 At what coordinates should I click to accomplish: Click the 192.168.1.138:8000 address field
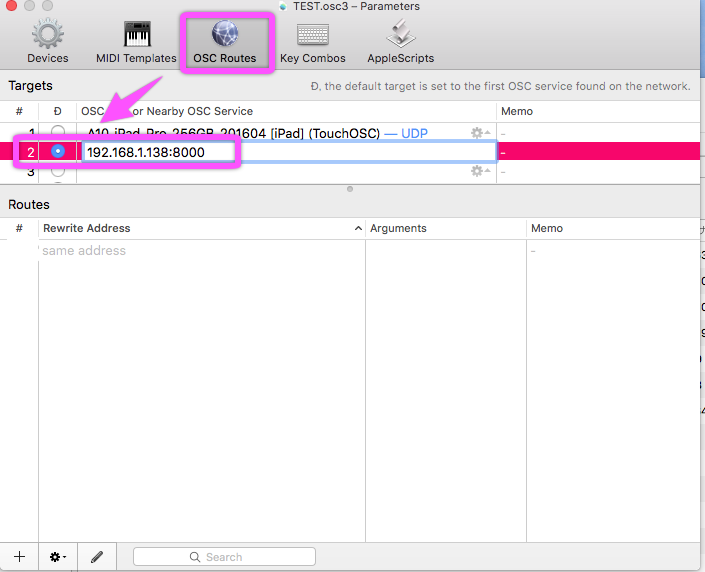[x=160, y=152]
